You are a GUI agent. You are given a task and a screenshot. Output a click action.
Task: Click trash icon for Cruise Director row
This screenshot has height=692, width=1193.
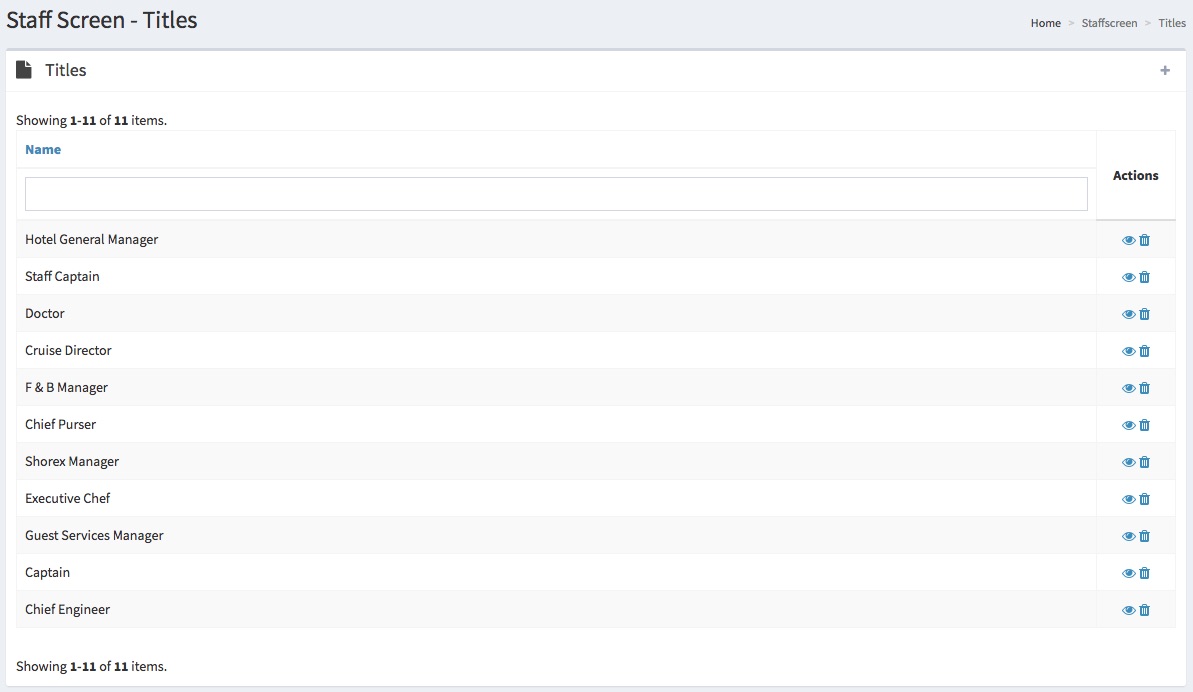pyautogui.click(x=1145, y=351)
